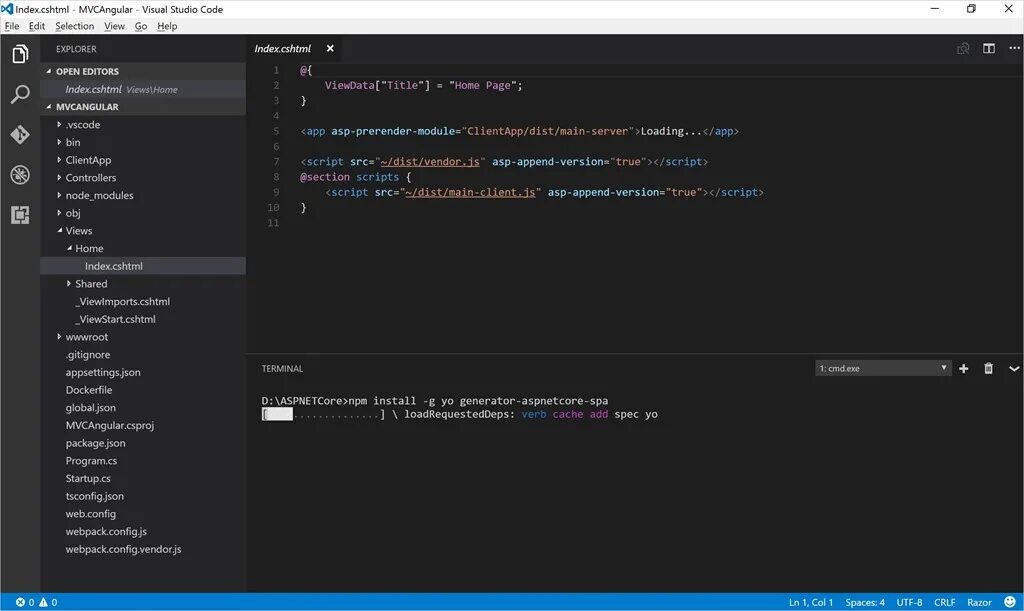Open the Extensions view in activity bar
Image resolution: width=1024 pixels, height=611 pixels.
tap(20, 215)
